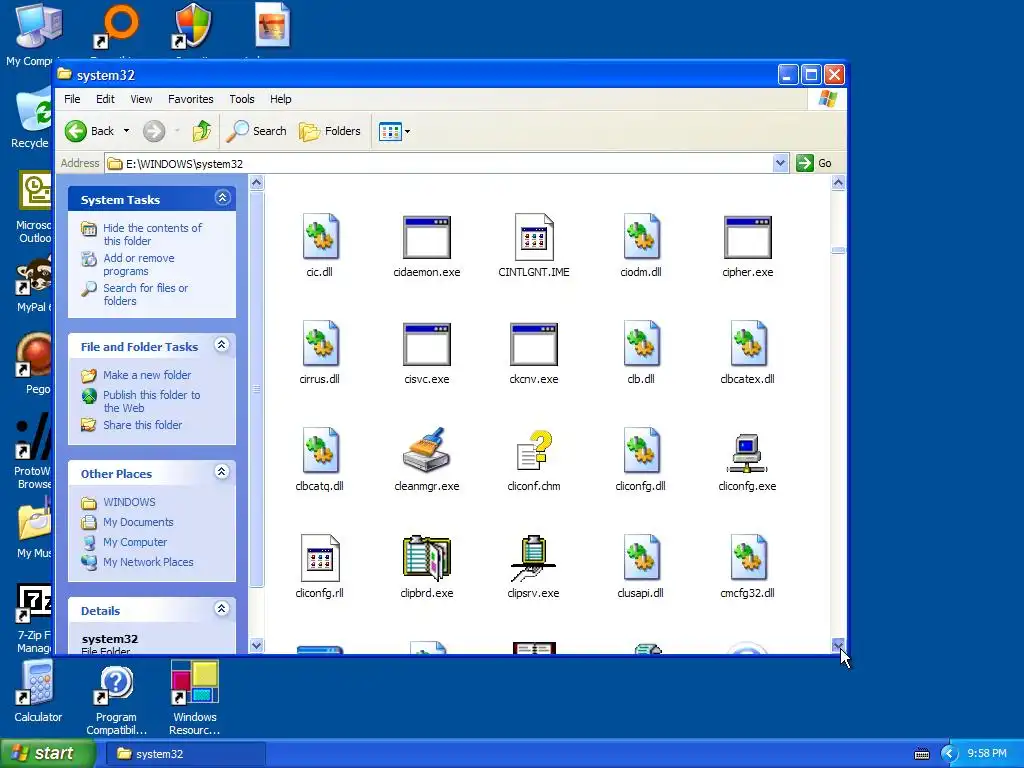Select the cliconf.chm help file icon

[x=534, y=451]
